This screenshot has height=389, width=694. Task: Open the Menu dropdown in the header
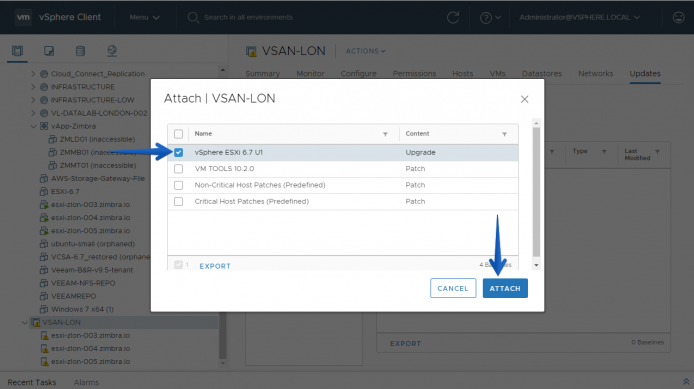coord(144,17)
